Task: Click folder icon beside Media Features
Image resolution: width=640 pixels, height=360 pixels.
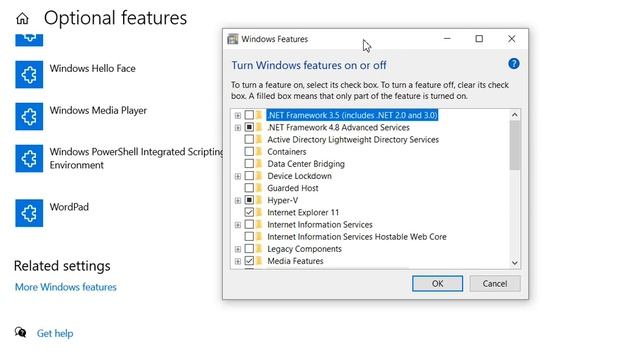Action: coord(259,261)
